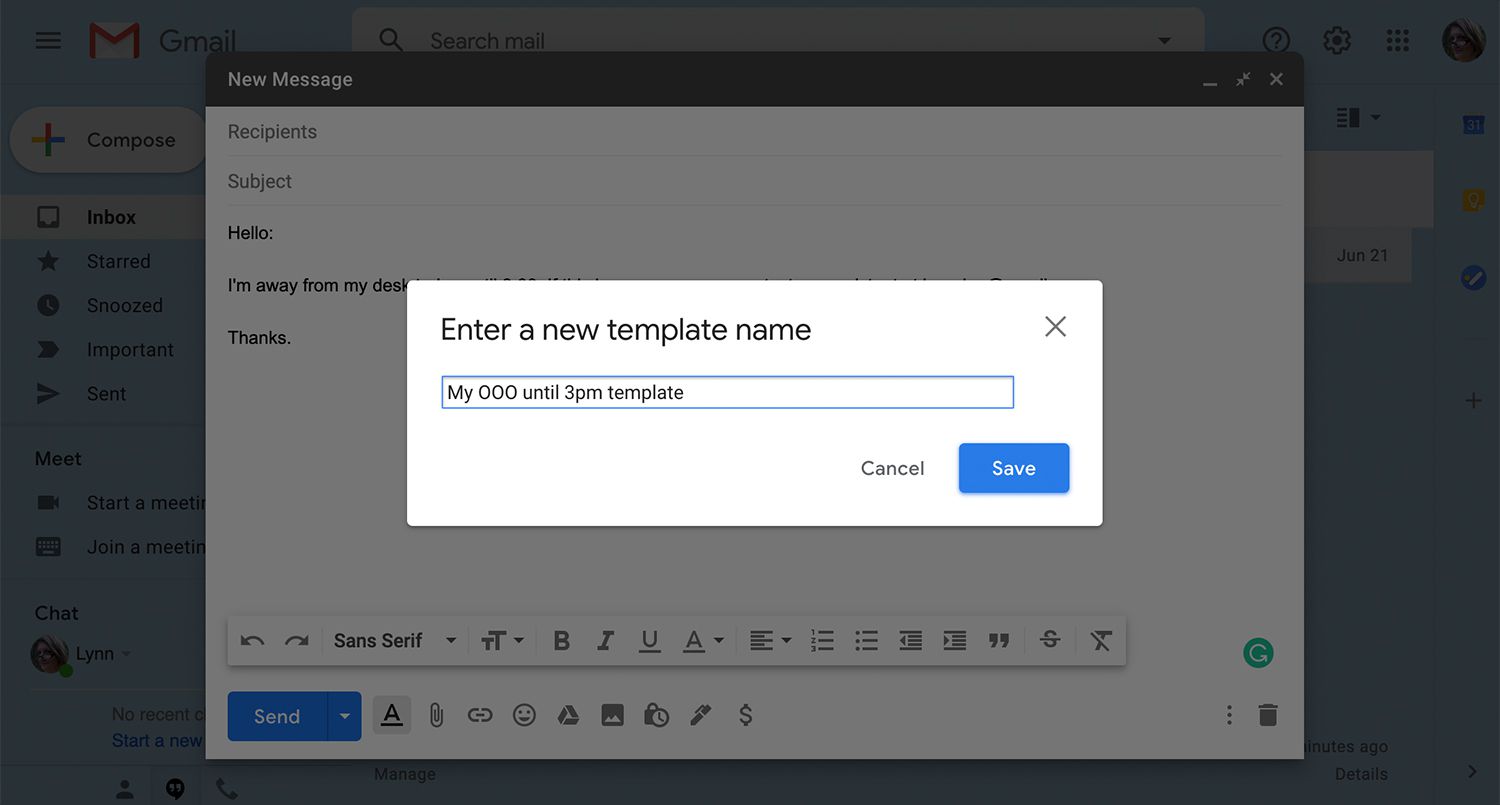Discard draft with the trash icon
Image resolution: width=1500 pixels, height=805 pixels.
[x=1268, y=715]
